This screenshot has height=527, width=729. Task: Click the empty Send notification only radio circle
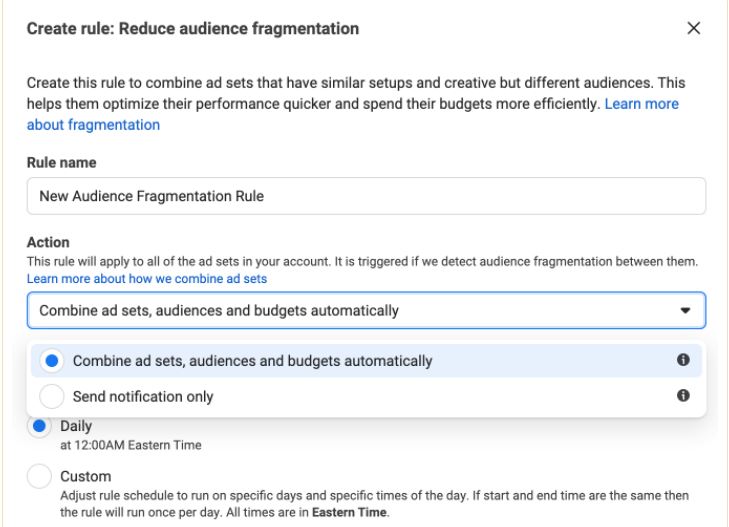coord(52,397)
